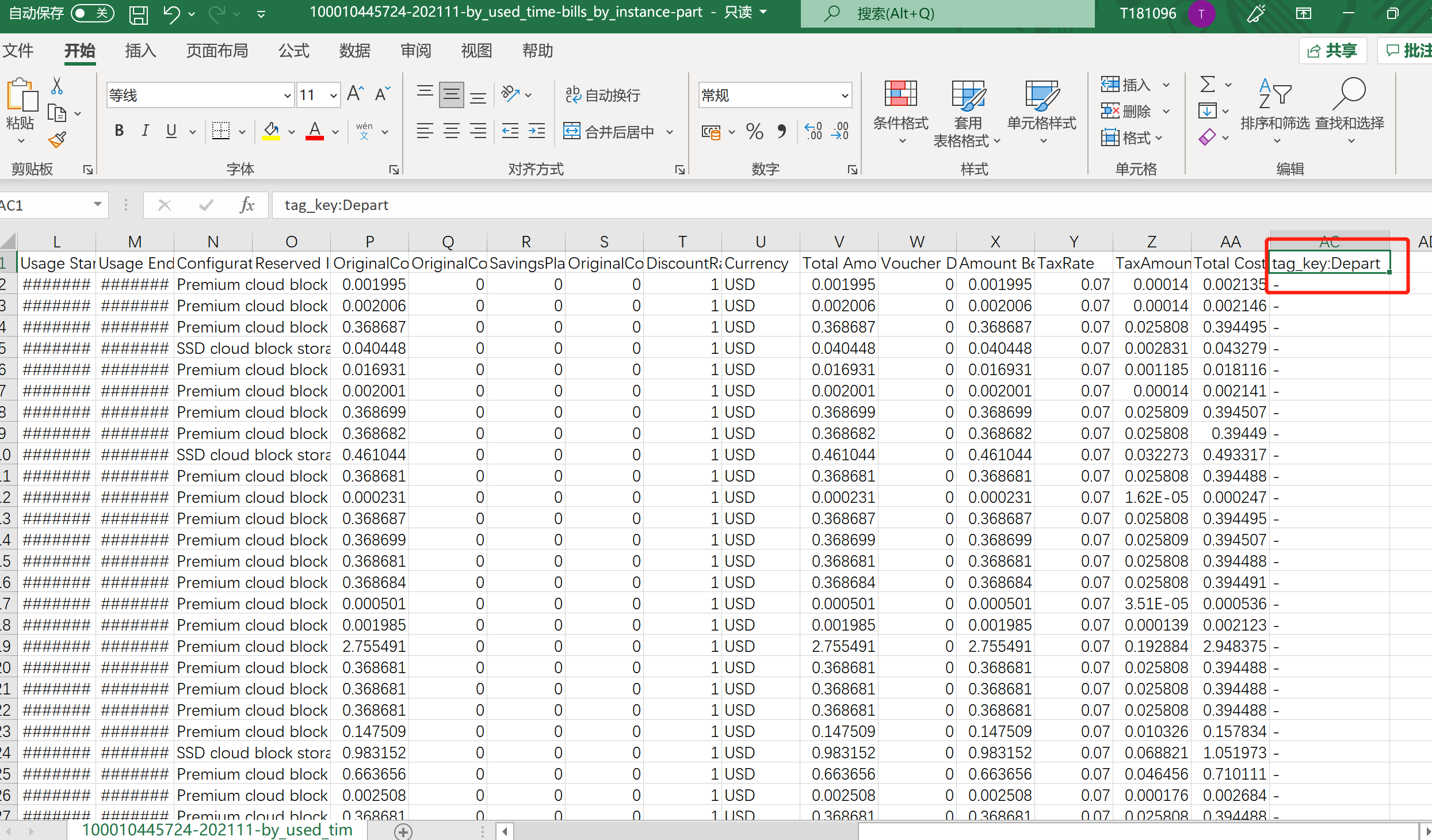The height and width of the screenshot is (840, 1432).
Task: Click the Format Painter brush icon
Action: click(57, 140)
